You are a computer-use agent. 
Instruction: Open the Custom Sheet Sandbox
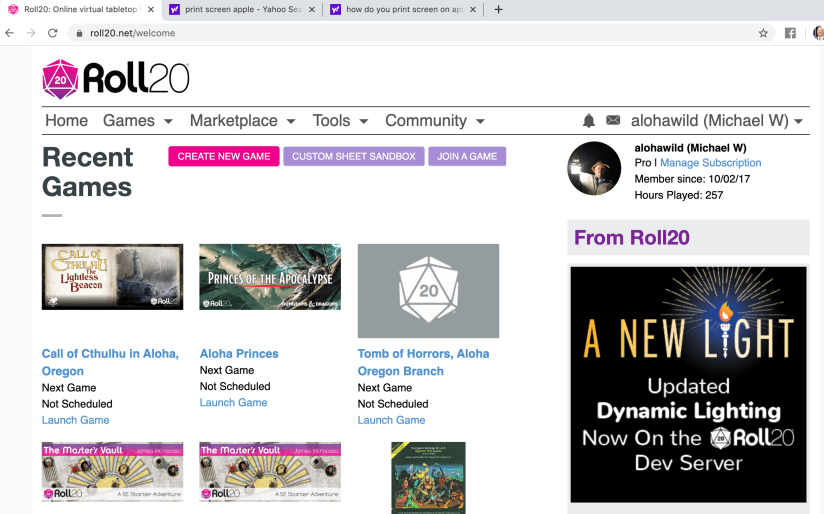point(353,156)
